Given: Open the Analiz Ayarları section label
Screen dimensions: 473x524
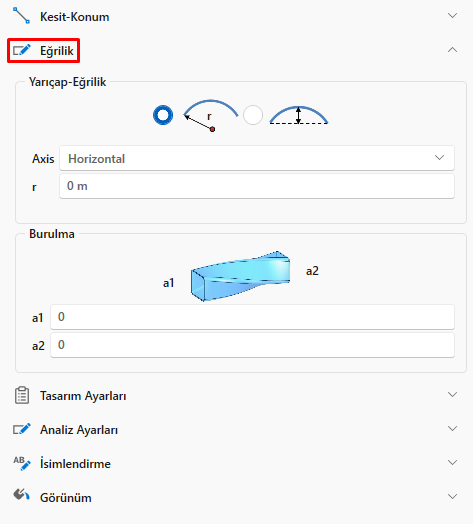Looking at the screenshot, I should (79, 430).
